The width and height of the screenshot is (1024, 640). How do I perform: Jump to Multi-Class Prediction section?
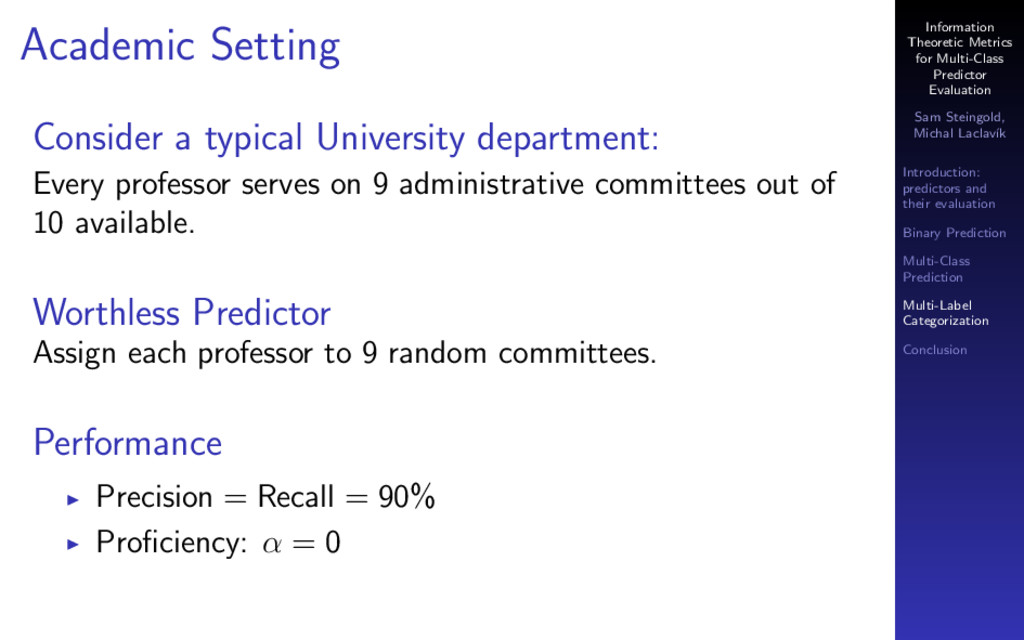[936, 269]
